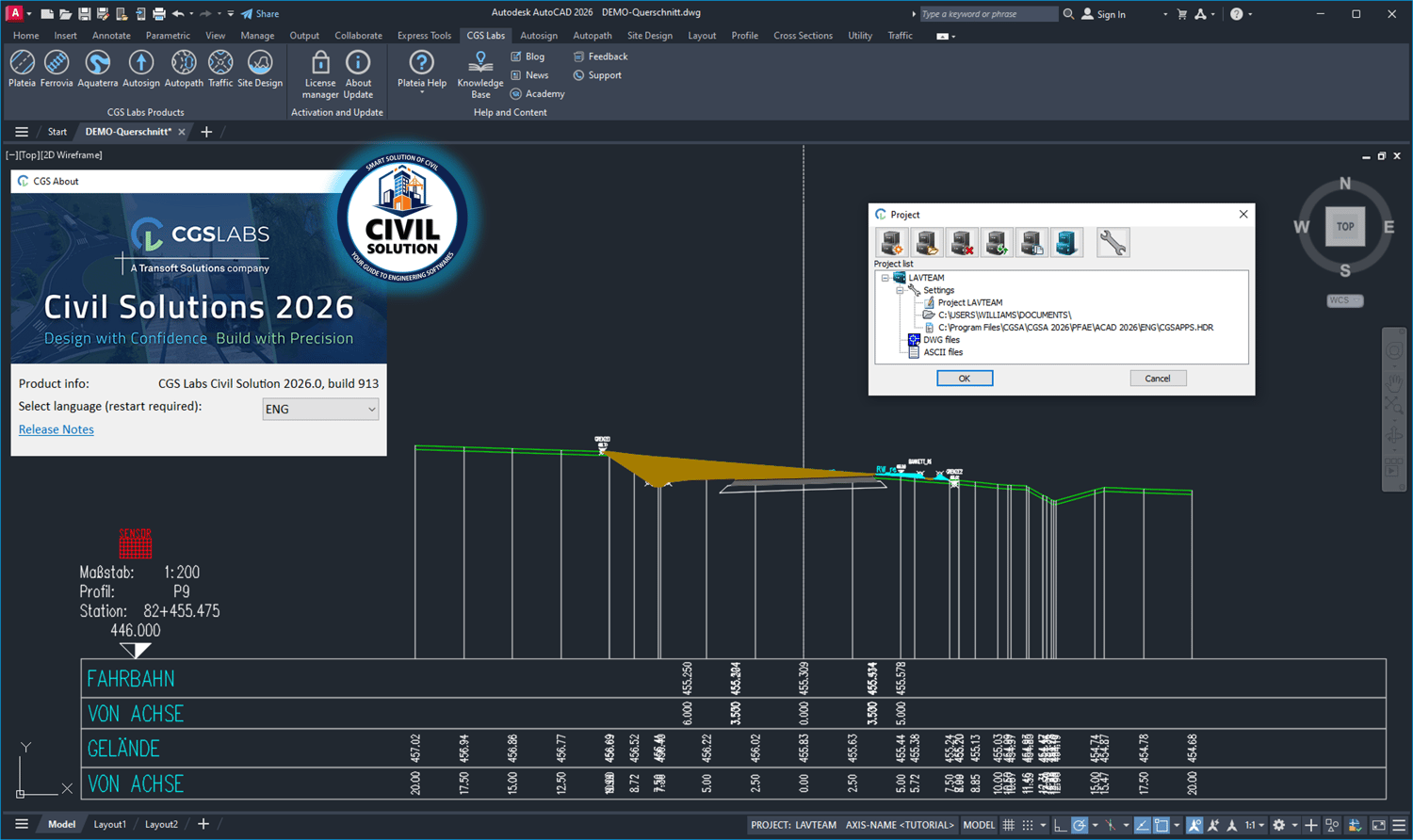Click the About Update icon
The width and height of the screenshot is (1413, 840).
pos(358,74)
